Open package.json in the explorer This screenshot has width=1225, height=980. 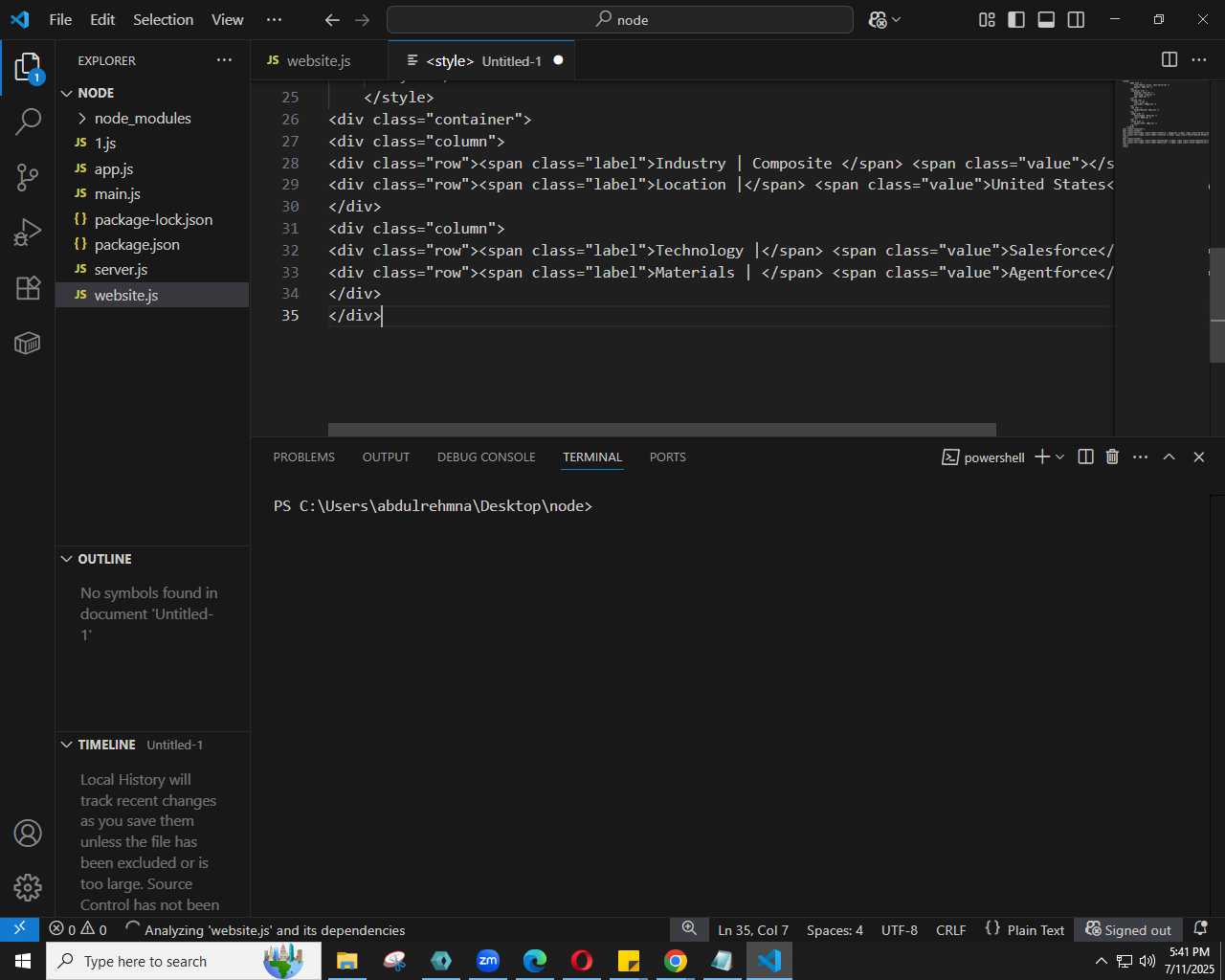pos(153,244)
